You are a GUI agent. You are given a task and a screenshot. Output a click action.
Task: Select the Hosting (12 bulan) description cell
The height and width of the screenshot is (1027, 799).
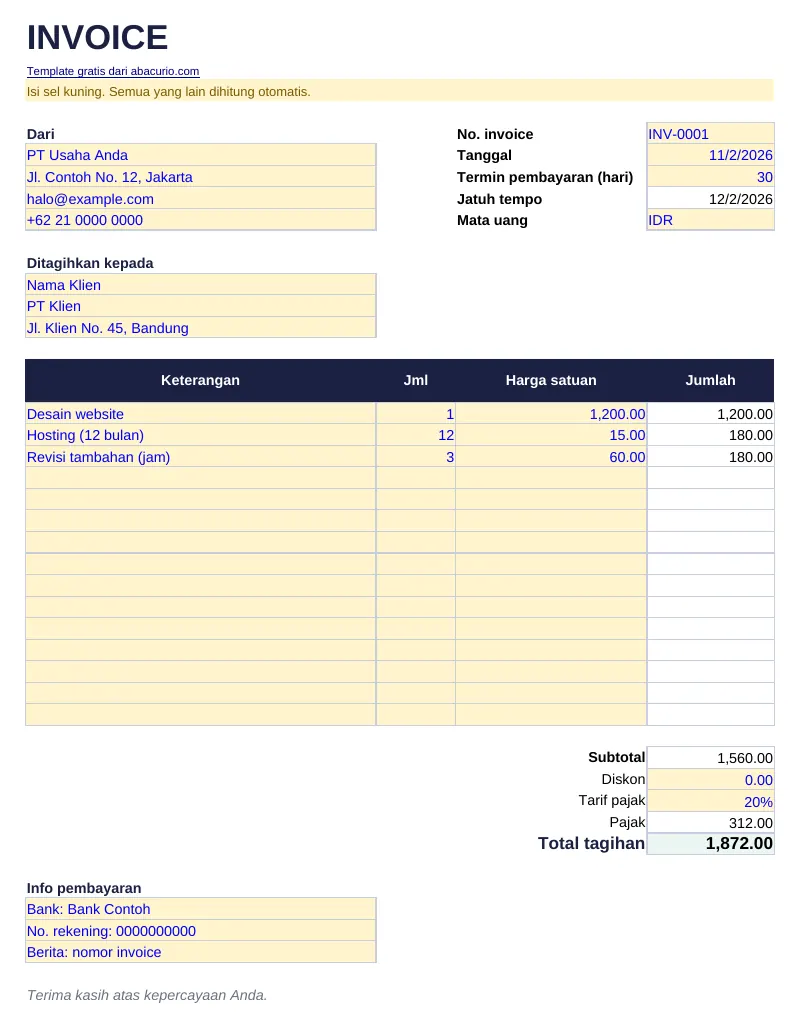(201, 435)
